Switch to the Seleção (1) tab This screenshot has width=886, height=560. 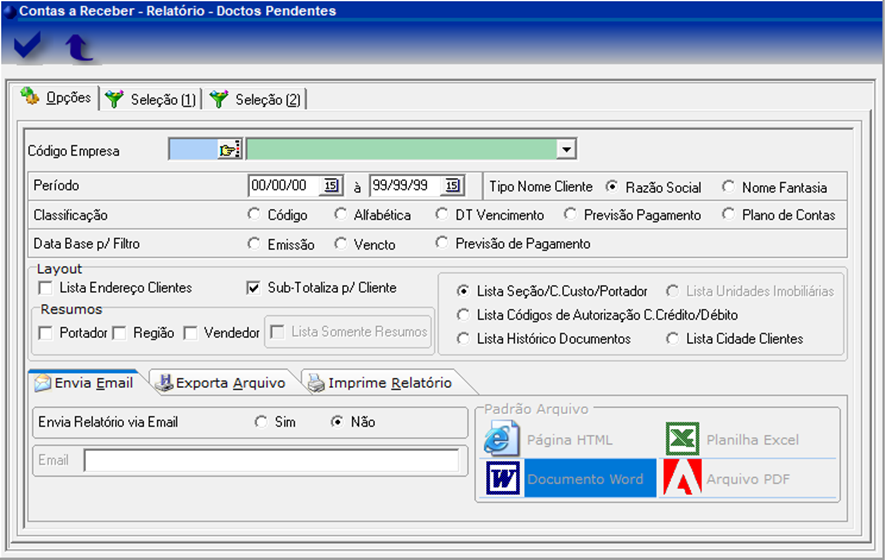tap(153, 100)
